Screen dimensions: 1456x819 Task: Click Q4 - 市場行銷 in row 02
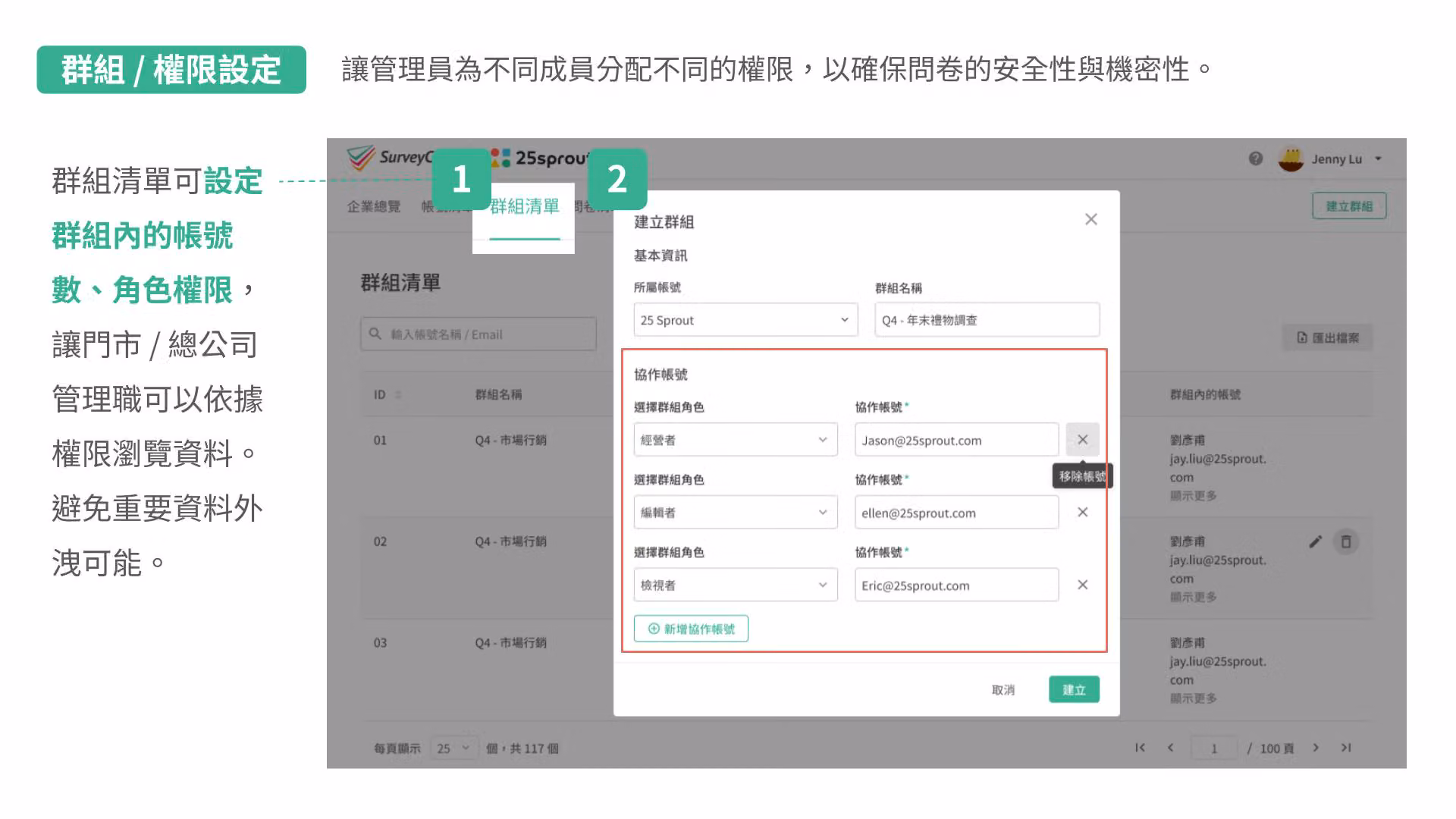(x=510, y=541)
